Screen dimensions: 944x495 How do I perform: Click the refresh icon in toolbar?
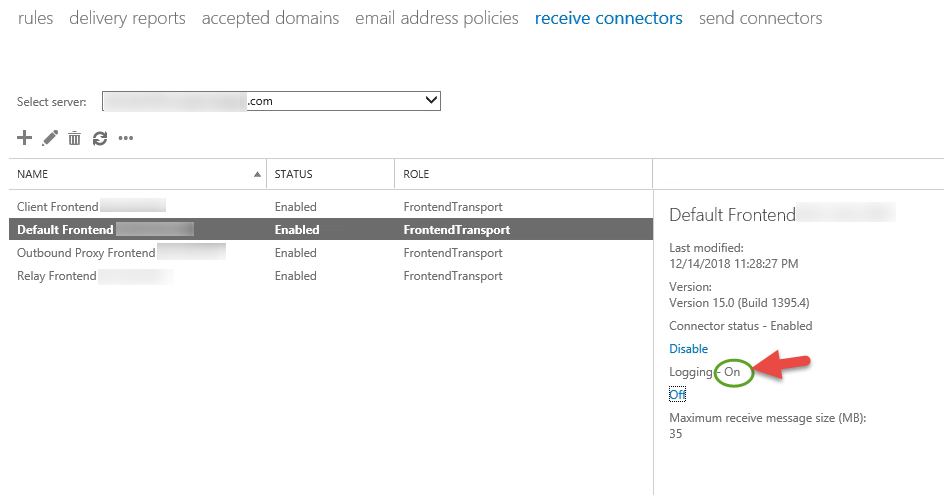point(99,139)
